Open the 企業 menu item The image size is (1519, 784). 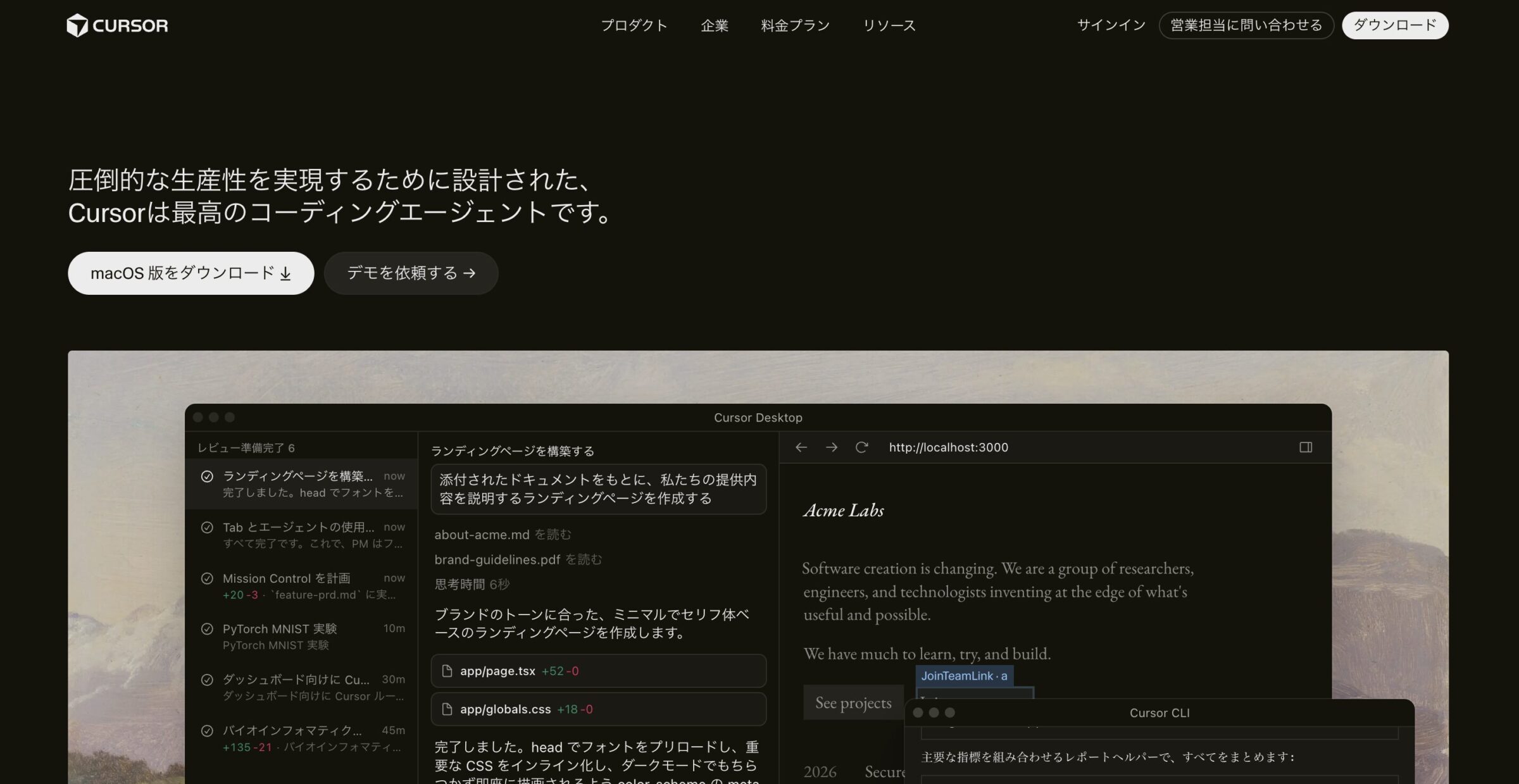715,25
